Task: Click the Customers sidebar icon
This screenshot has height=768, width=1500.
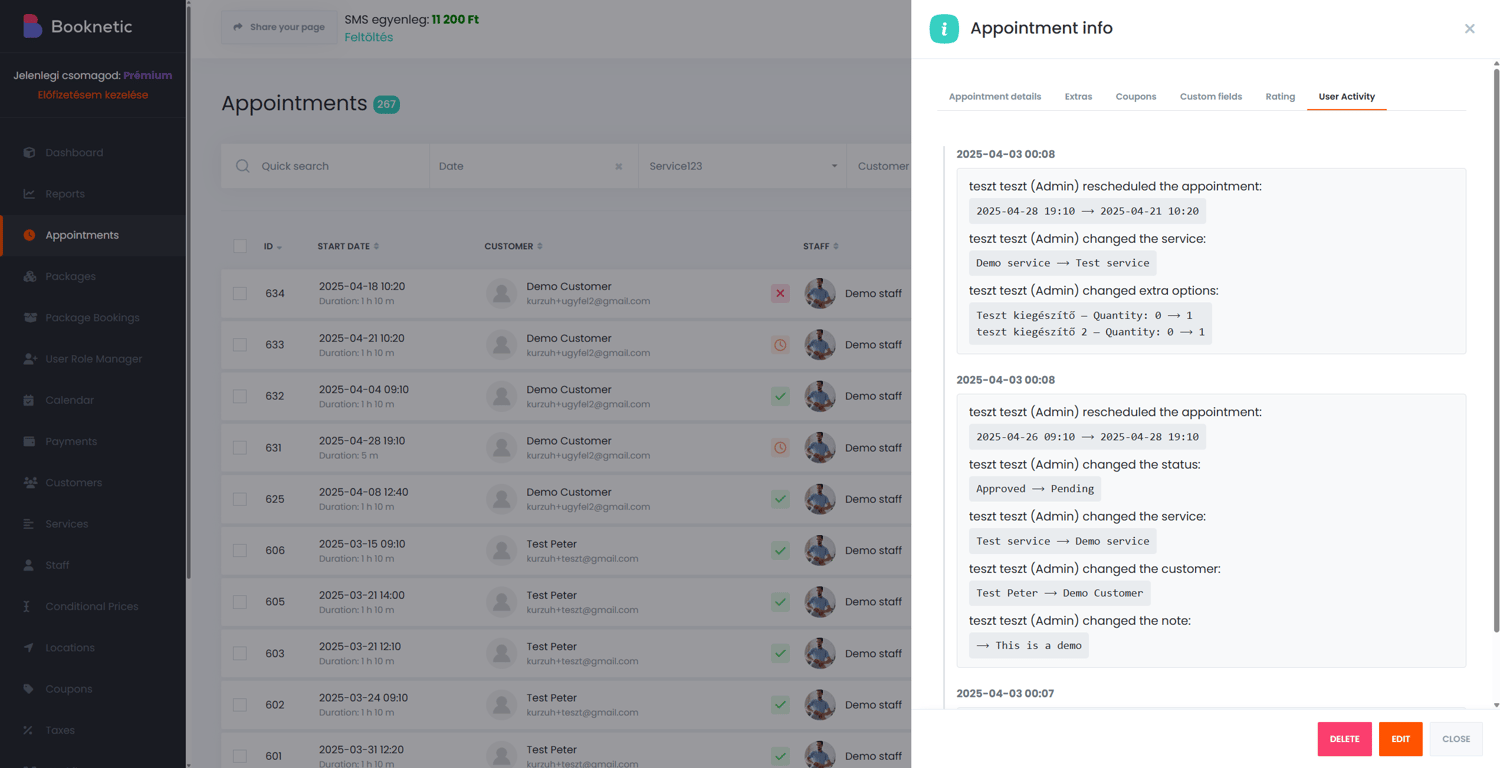Action: pos(30,483)
